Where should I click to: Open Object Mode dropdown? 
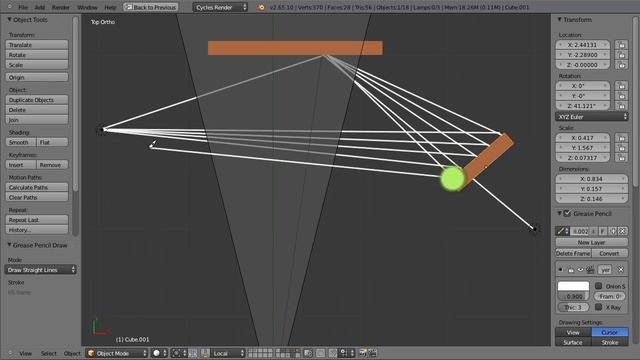[117, 353]
